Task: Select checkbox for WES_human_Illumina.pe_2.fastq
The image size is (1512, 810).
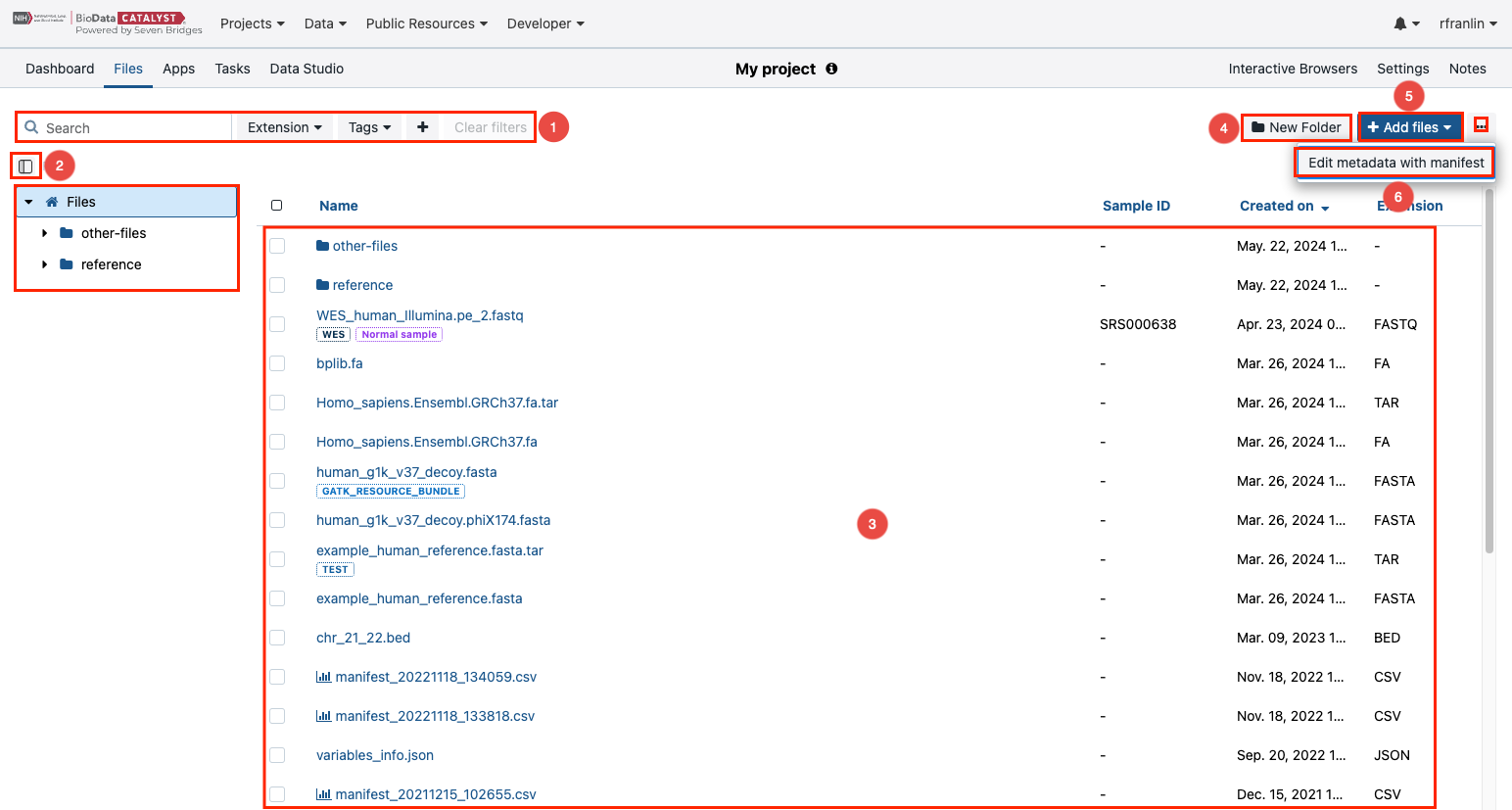Action: tap(277, 324)
